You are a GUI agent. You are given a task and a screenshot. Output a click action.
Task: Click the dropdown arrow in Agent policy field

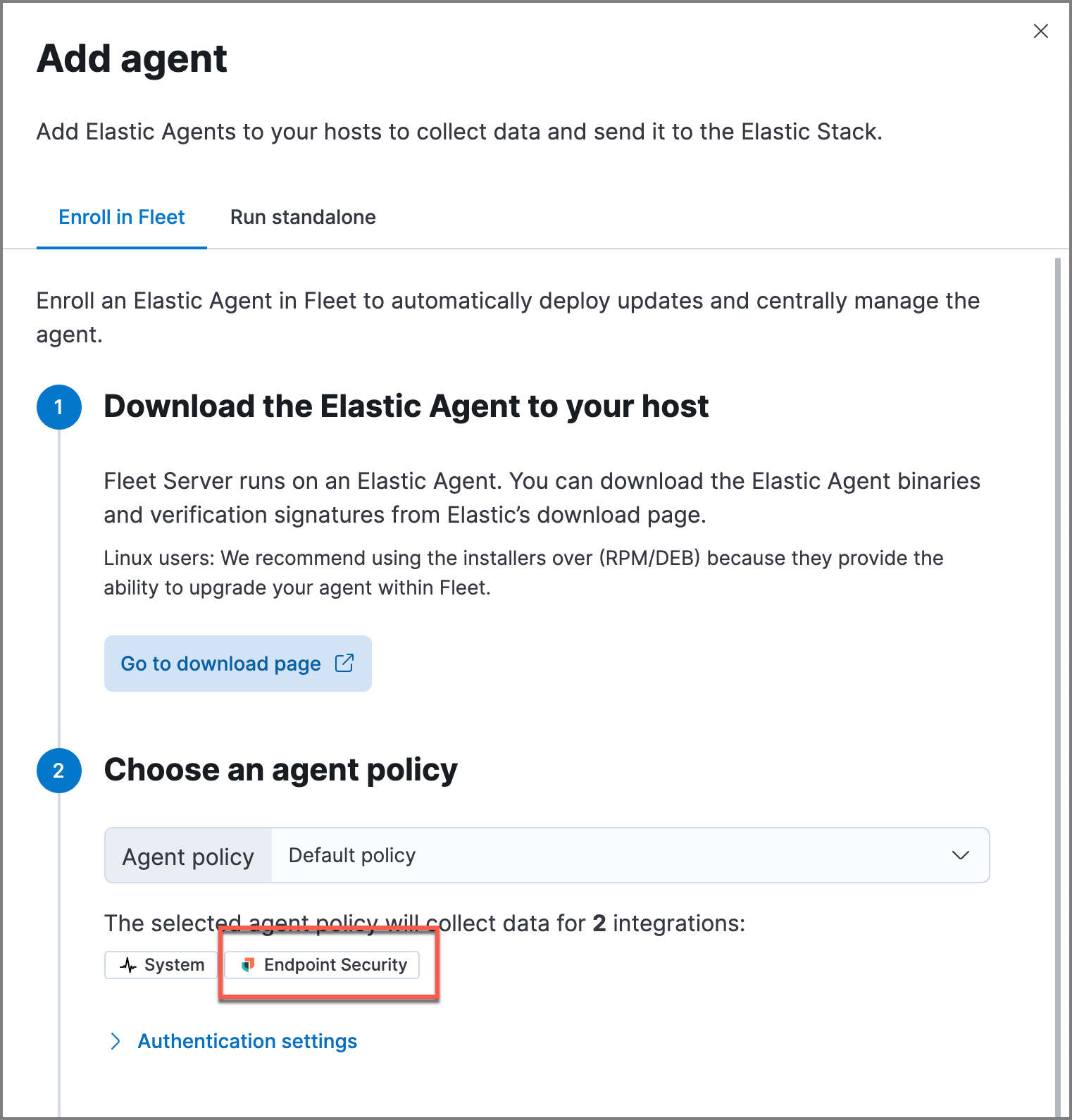tap(960, 855)
